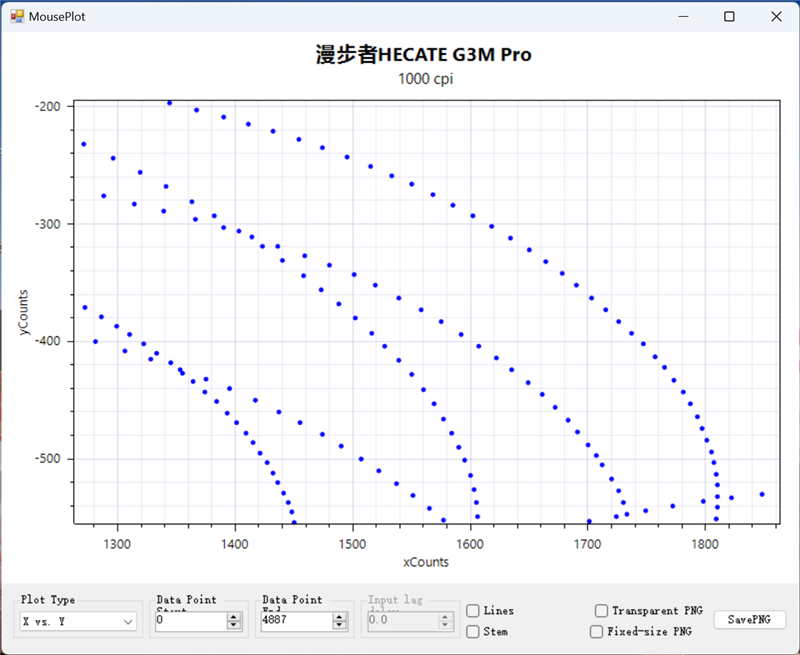Click the -500 y-axis tick label
The image size is (800, 655).
coord(47,459)
